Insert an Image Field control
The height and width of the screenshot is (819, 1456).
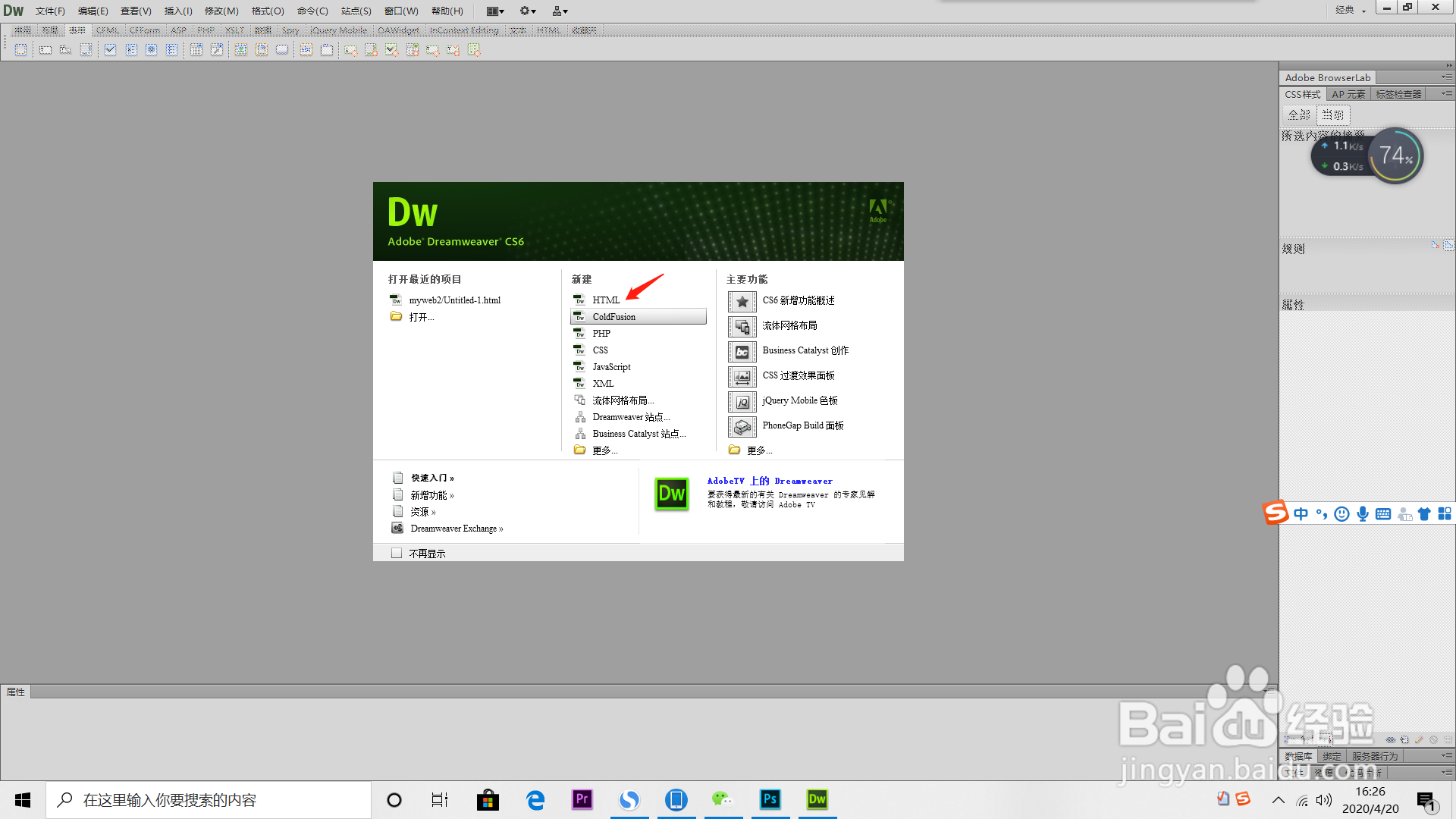(x=240, y=50)
